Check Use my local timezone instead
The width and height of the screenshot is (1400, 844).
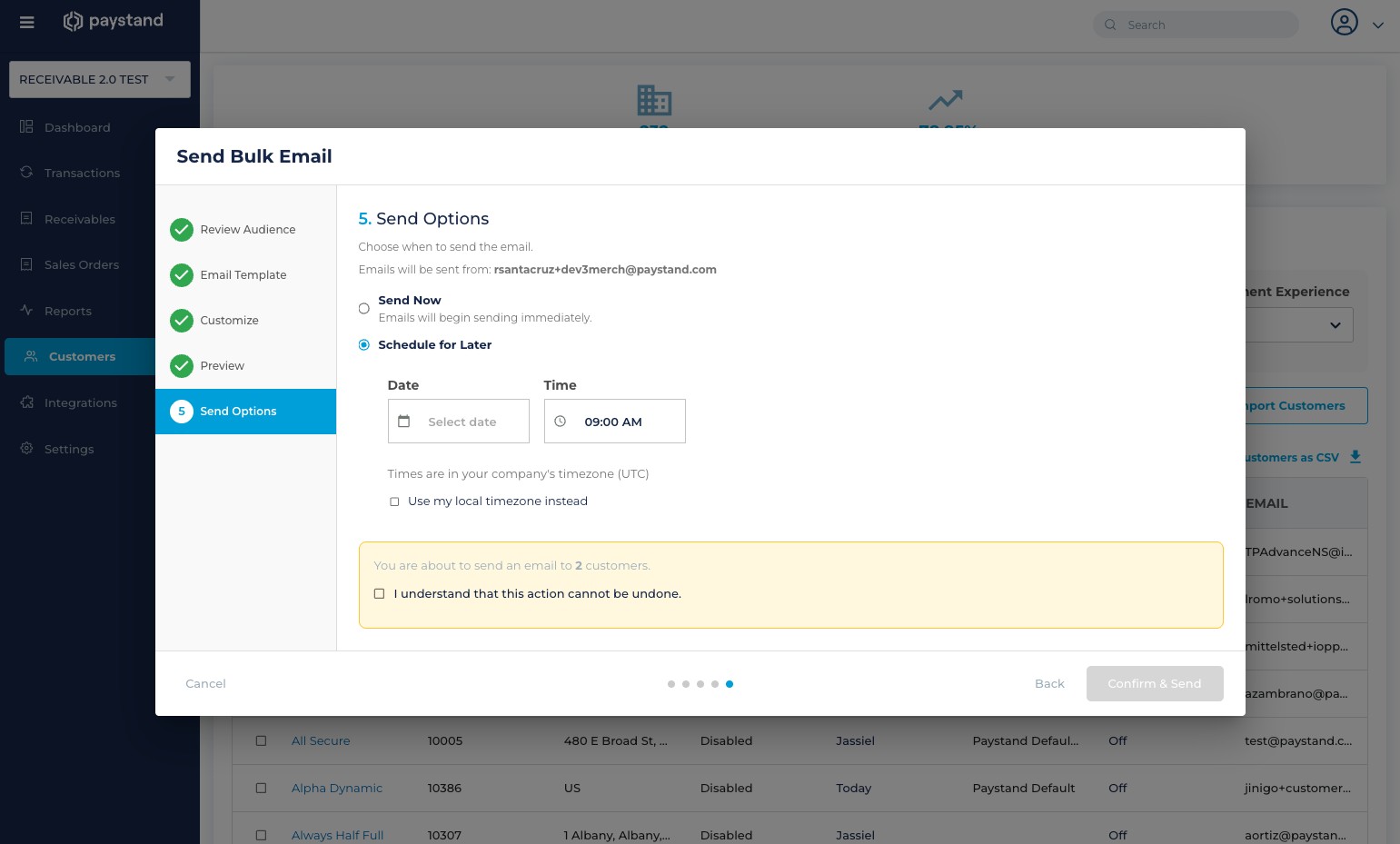394,501
